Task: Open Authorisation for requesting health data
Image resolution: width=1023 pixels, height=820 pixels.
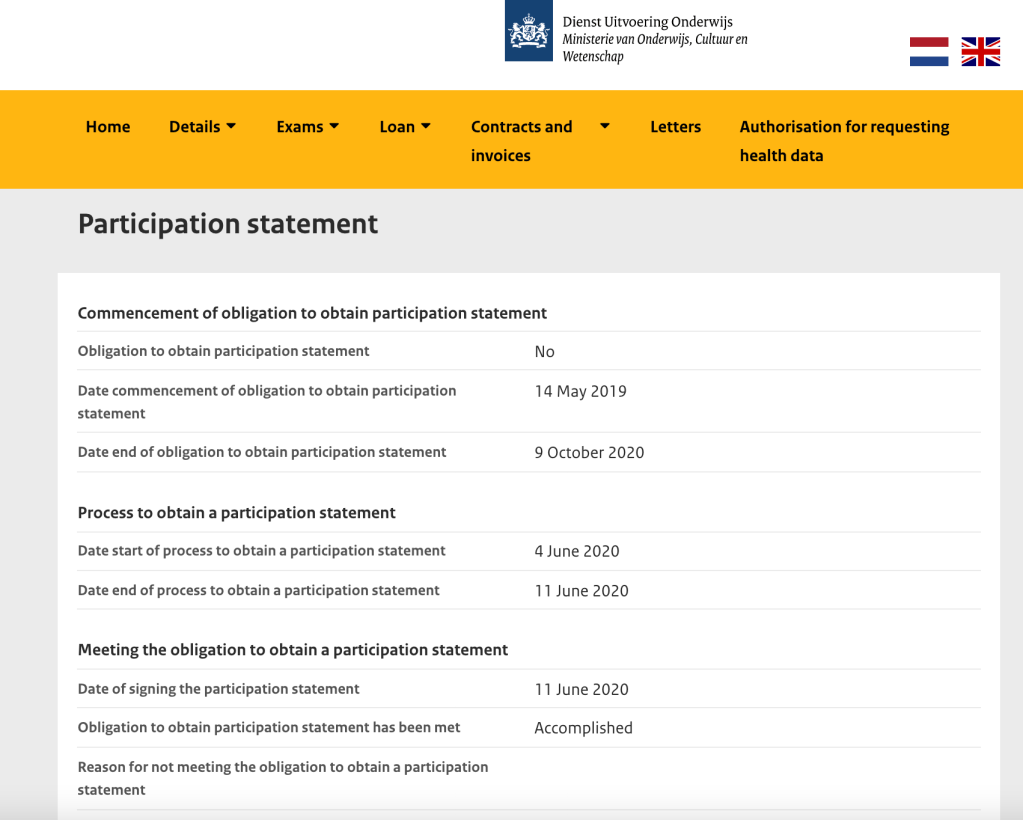Action: (844, 140)
